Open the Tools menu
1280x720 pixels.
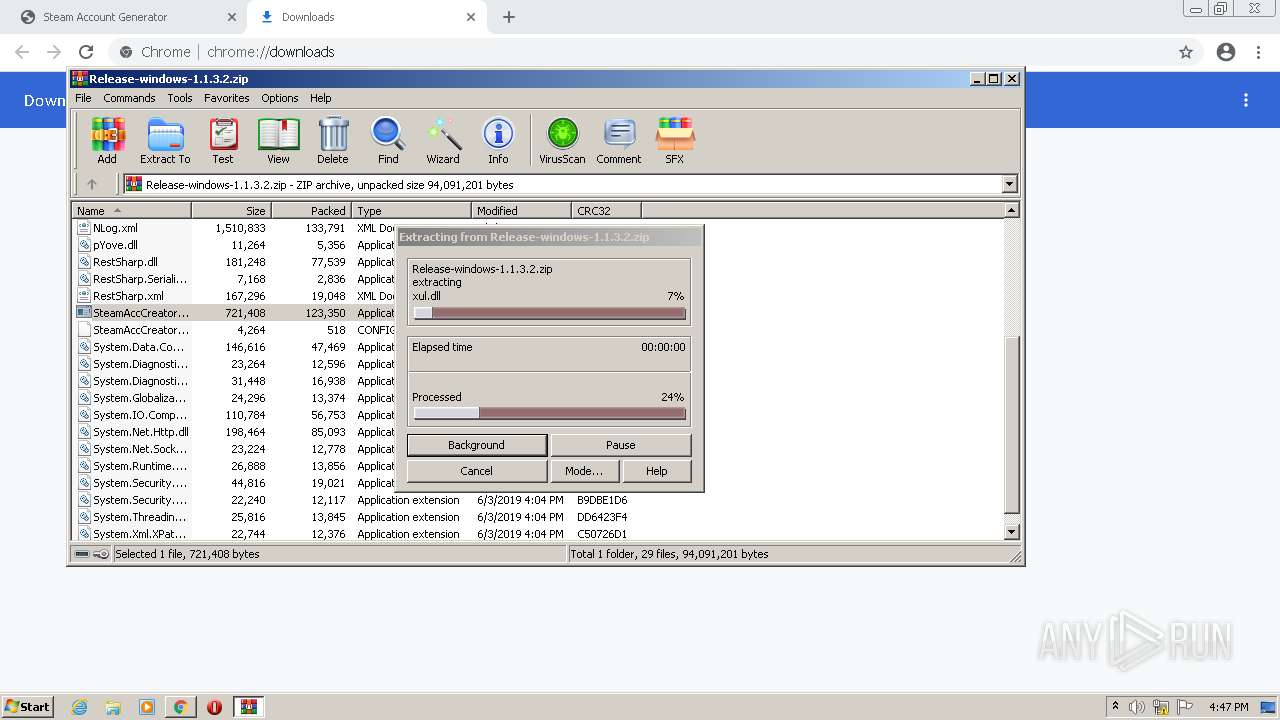[180, 98]
